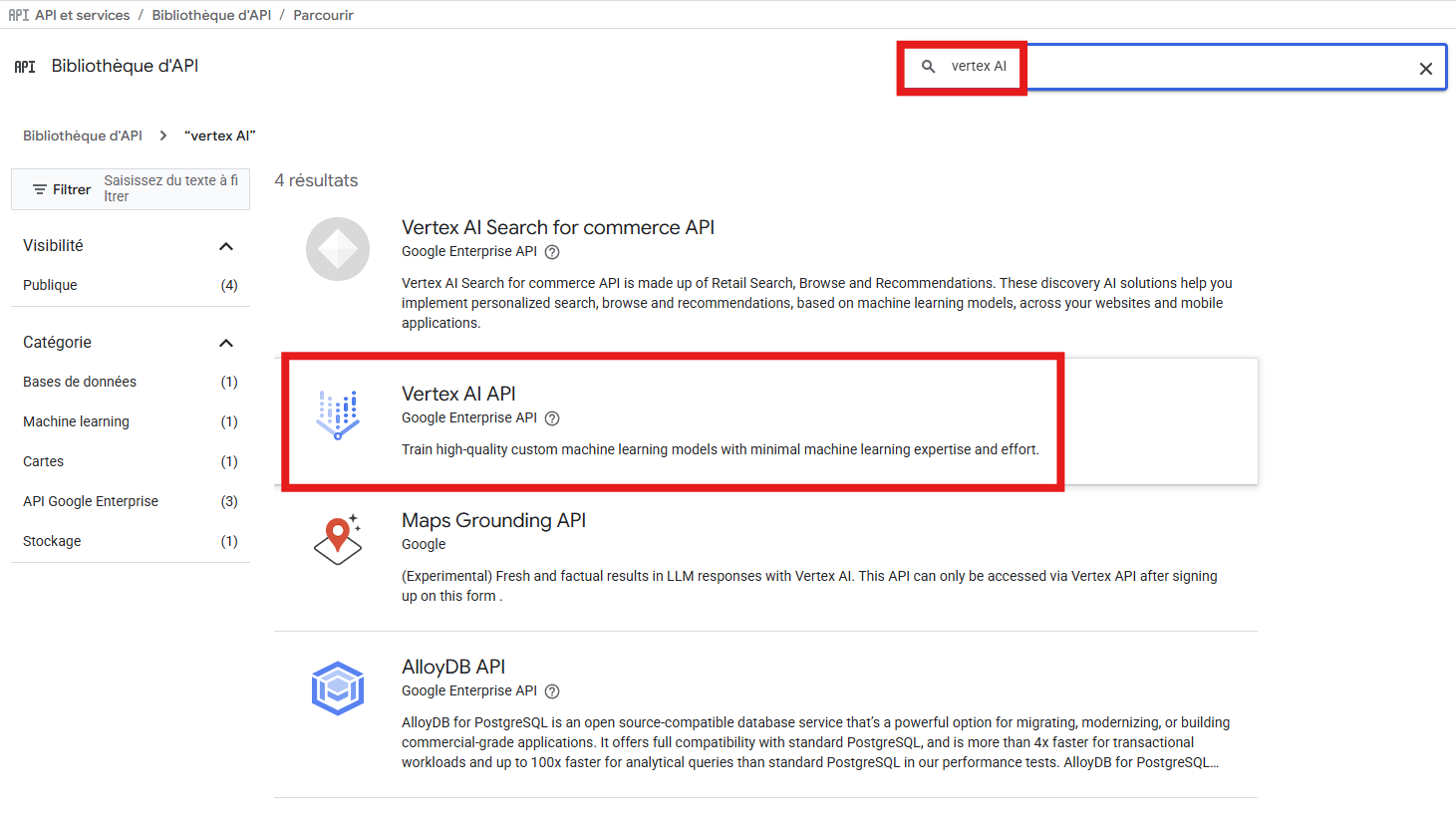1456x818 pixels.
Task: Click the API logo beside page title
Action: pyautogui.click(x=25, y=67)
